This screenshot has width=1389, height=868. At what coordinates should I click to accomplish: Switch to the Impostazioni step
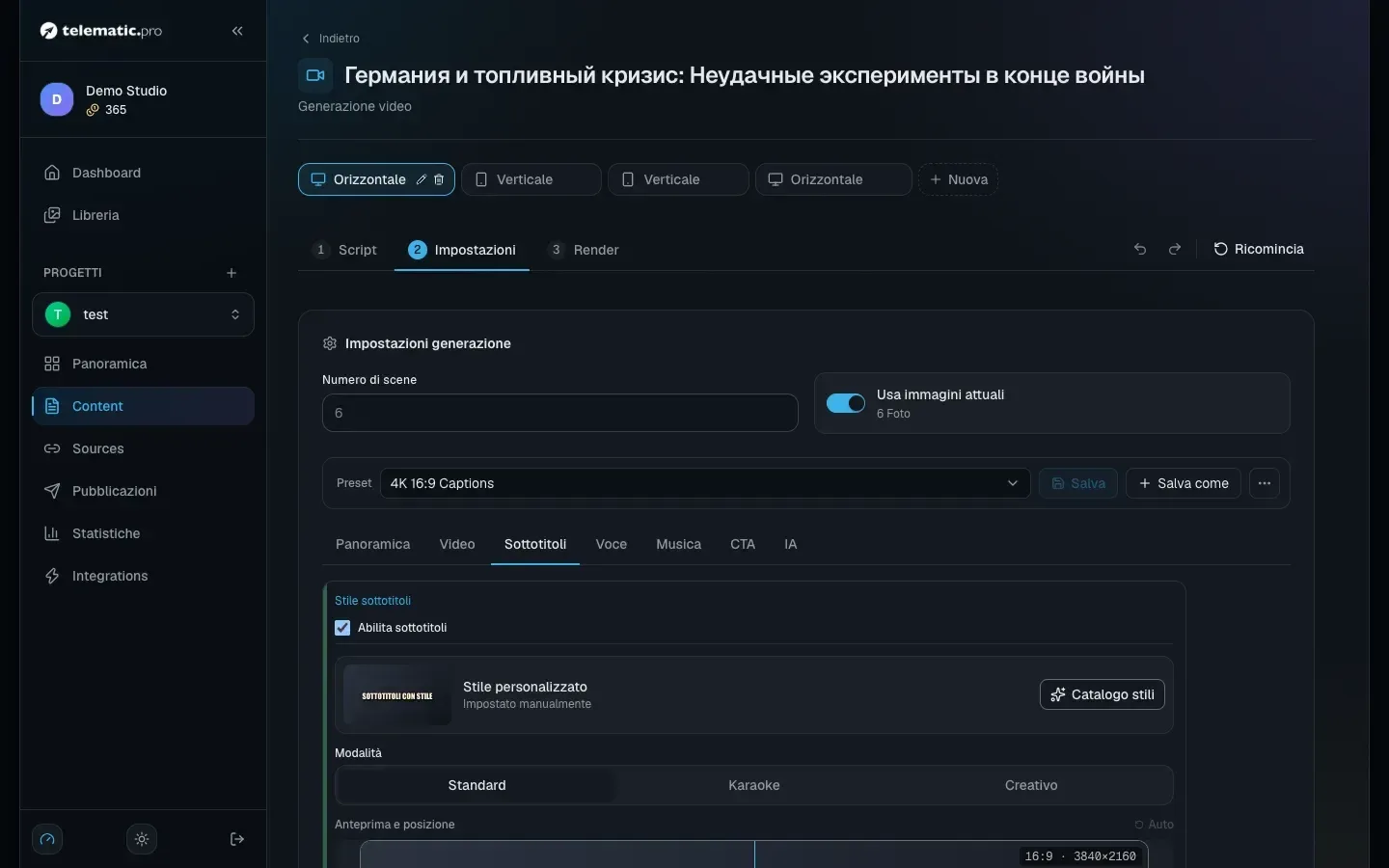pos(462,250)
